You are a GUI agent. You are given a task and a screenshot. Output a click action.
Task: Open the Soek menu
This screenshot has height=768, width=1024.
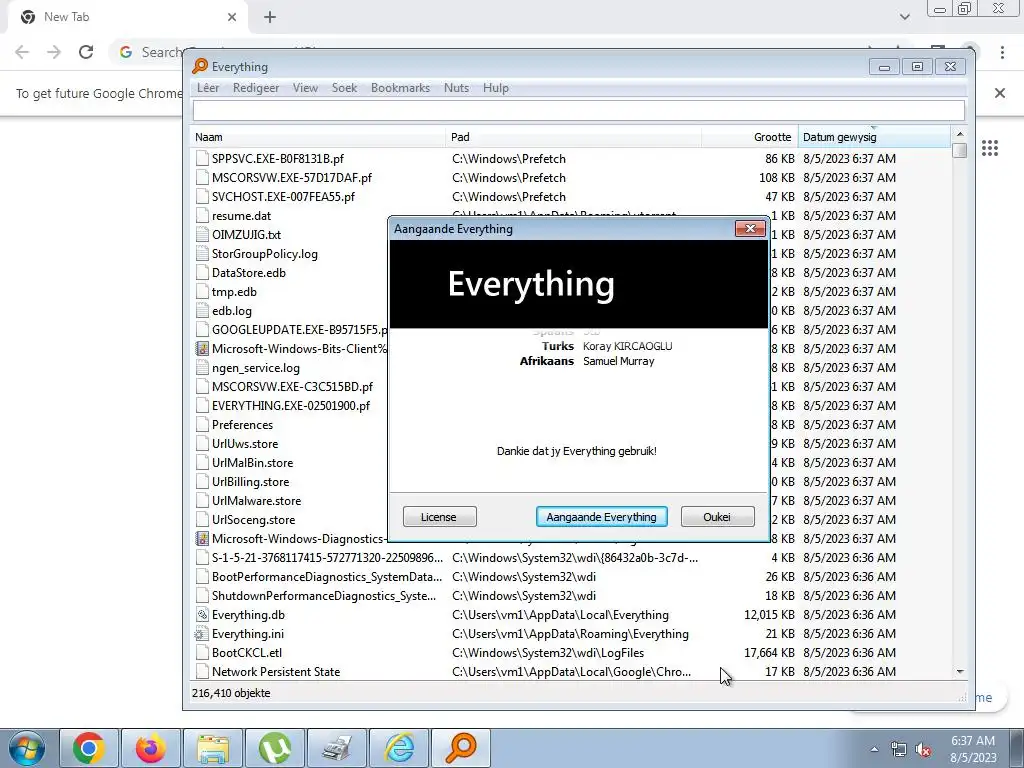coord(344,88)
